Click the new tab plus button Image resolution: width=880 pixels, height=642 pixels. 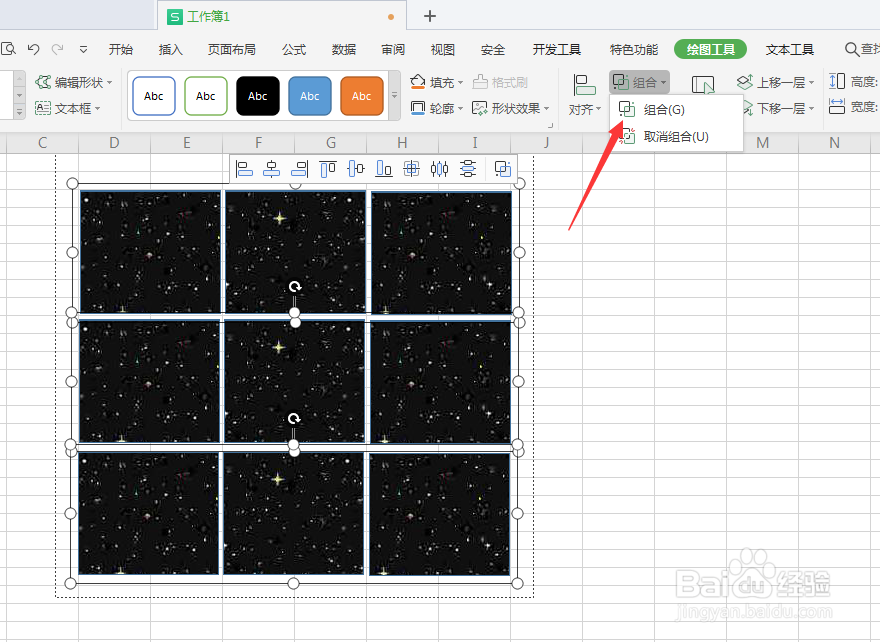429,16
